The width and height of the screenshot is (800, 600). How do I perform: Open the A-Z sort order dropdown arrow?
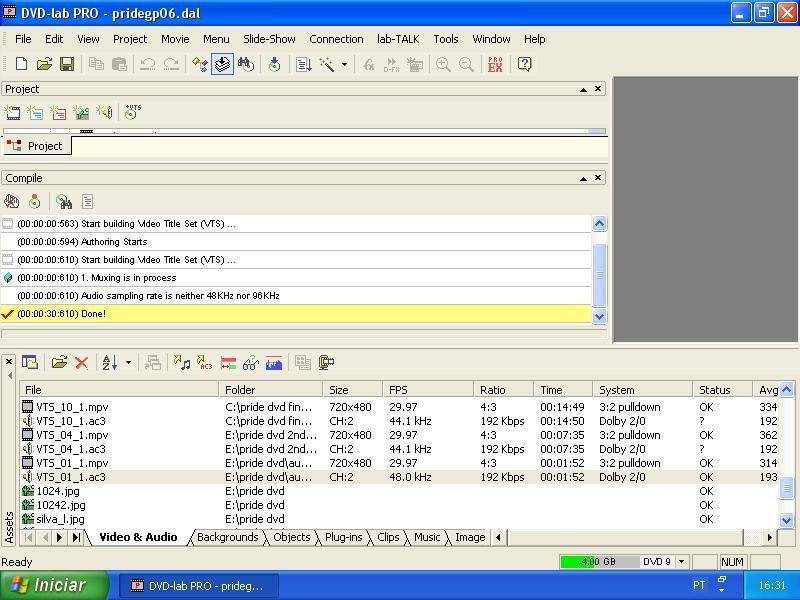(x=128, y=363)
